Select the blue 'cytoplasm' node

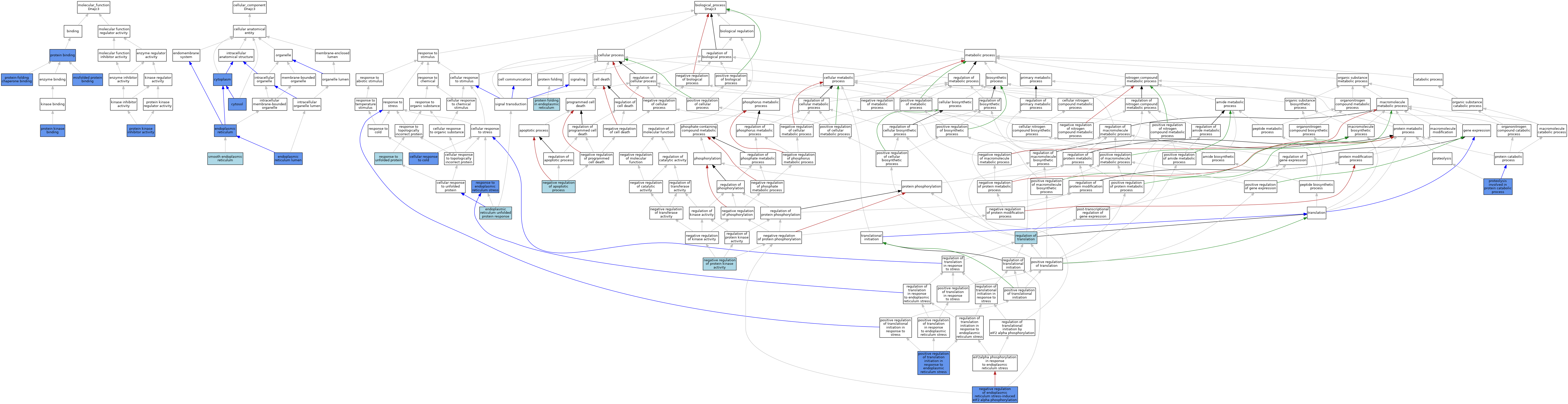point(223,80)
